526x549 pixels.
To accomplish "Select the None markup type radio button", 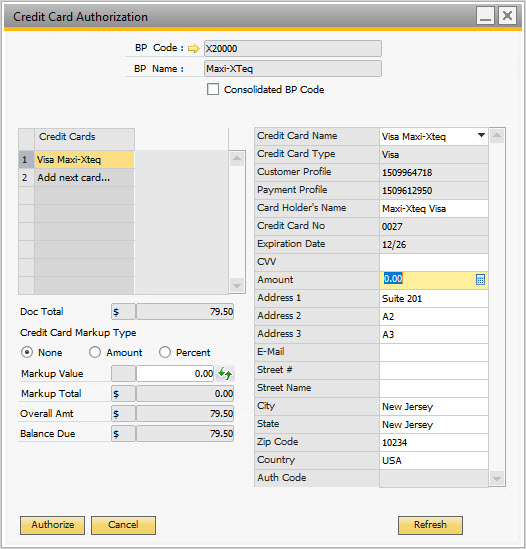I will coord(27,352).
